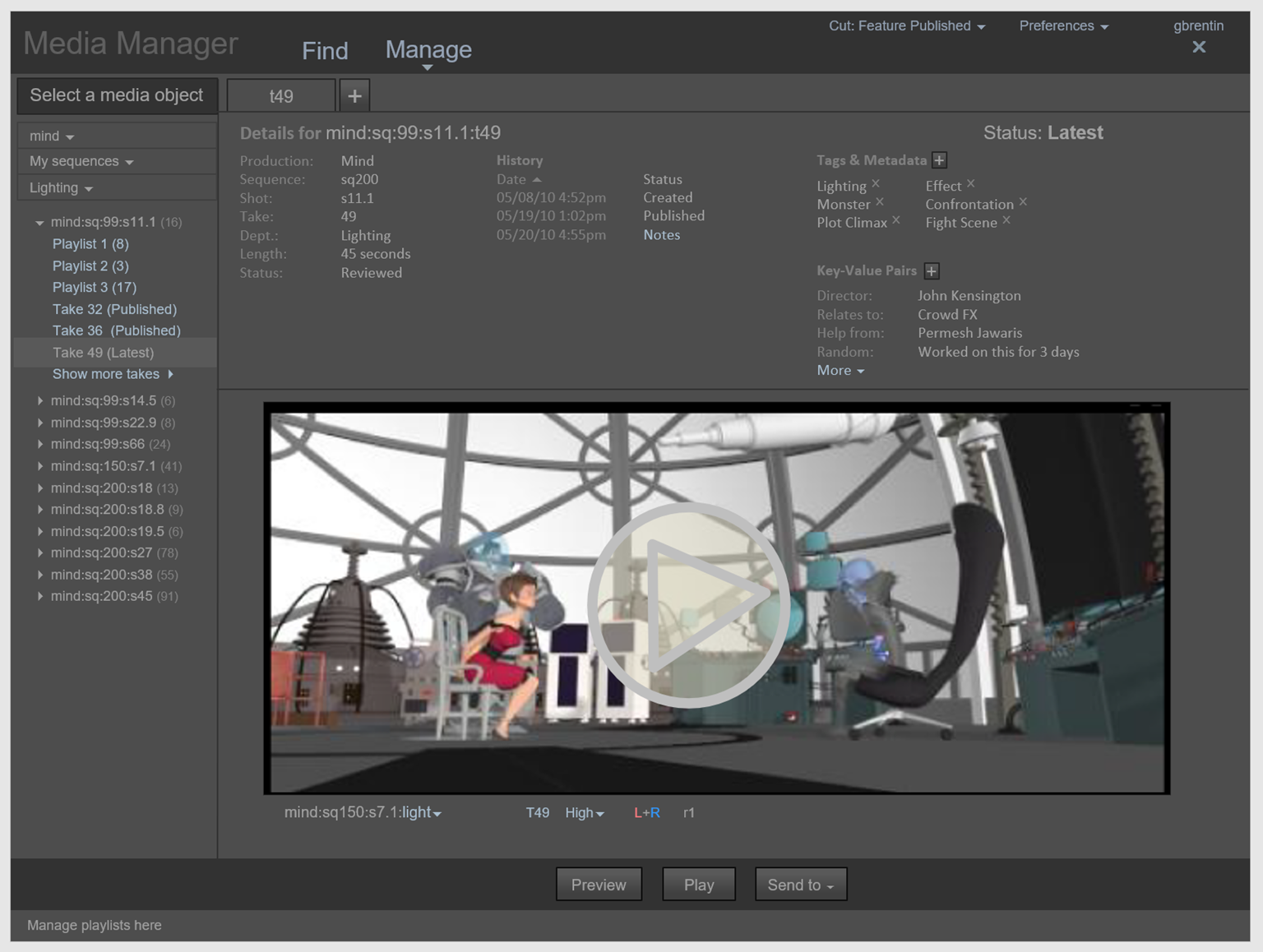Screen dimensions: 1263x952
Task: Switch to the Find tab
Action: pyautogui.click(x=325, y=51)
